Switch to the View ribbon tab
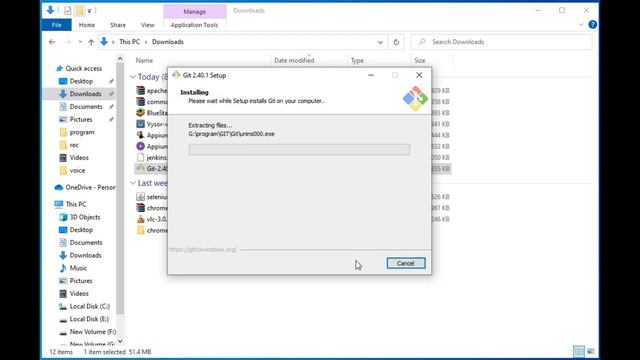This screenshot has height=360, width=640. [x=147, y=25]
